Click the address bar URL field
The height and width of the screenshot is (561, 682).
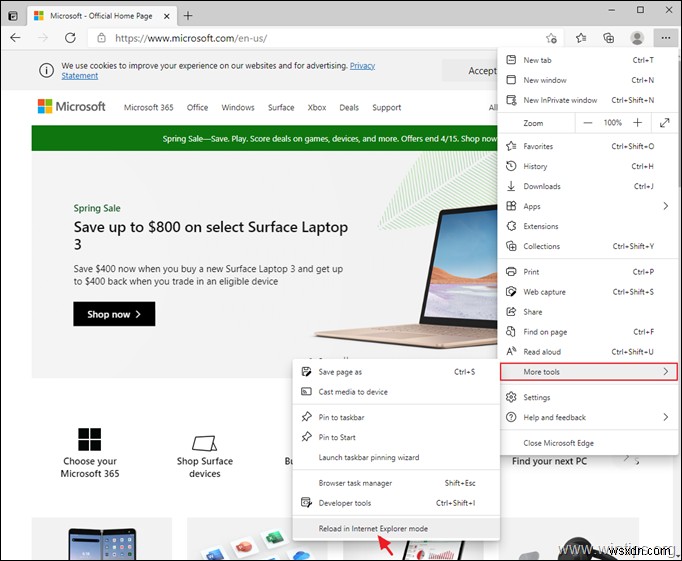coord(324,38)
